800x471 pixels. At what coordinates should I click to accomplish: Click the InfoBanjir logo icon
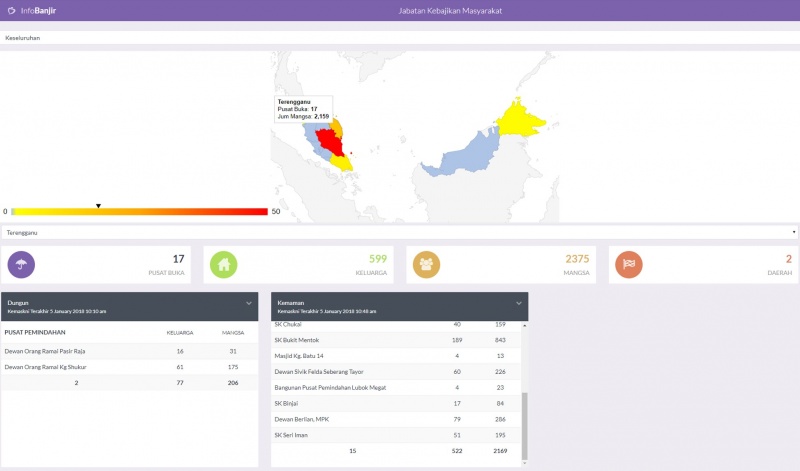point(11,10)
